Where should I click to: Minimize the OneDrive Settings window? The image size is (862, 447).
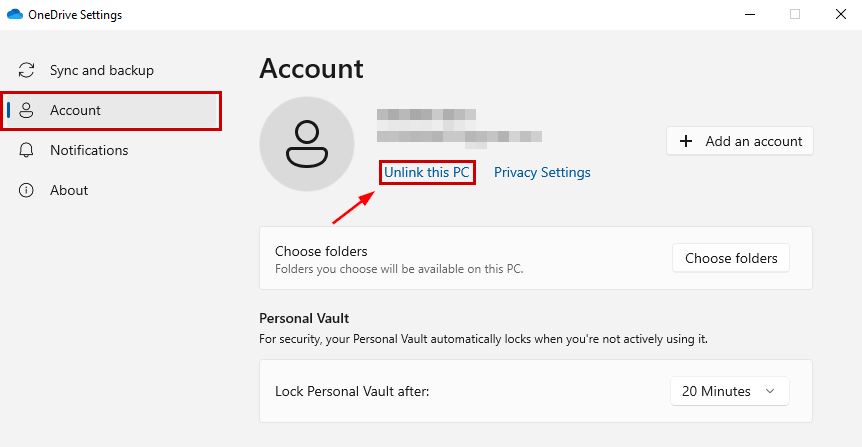[749, 14]
